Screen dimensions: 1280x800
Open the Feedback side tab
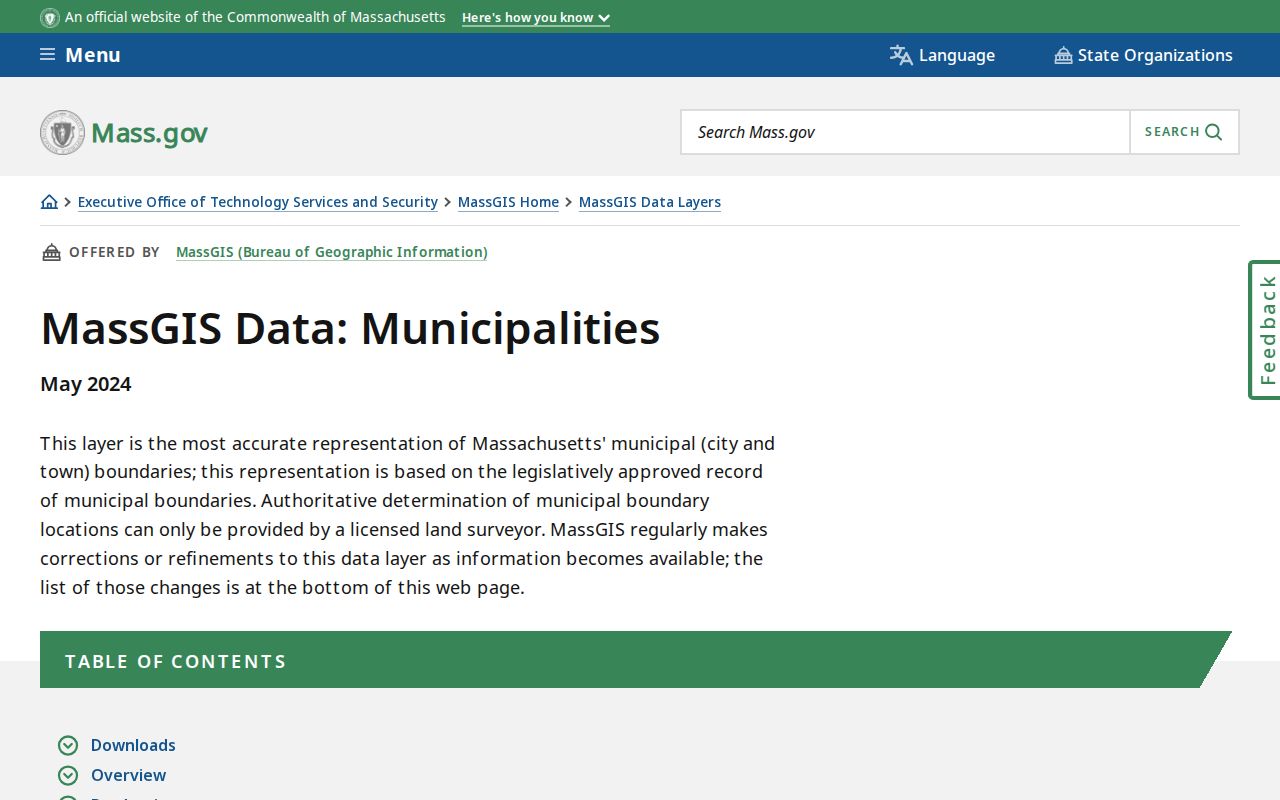(1265, 330)
